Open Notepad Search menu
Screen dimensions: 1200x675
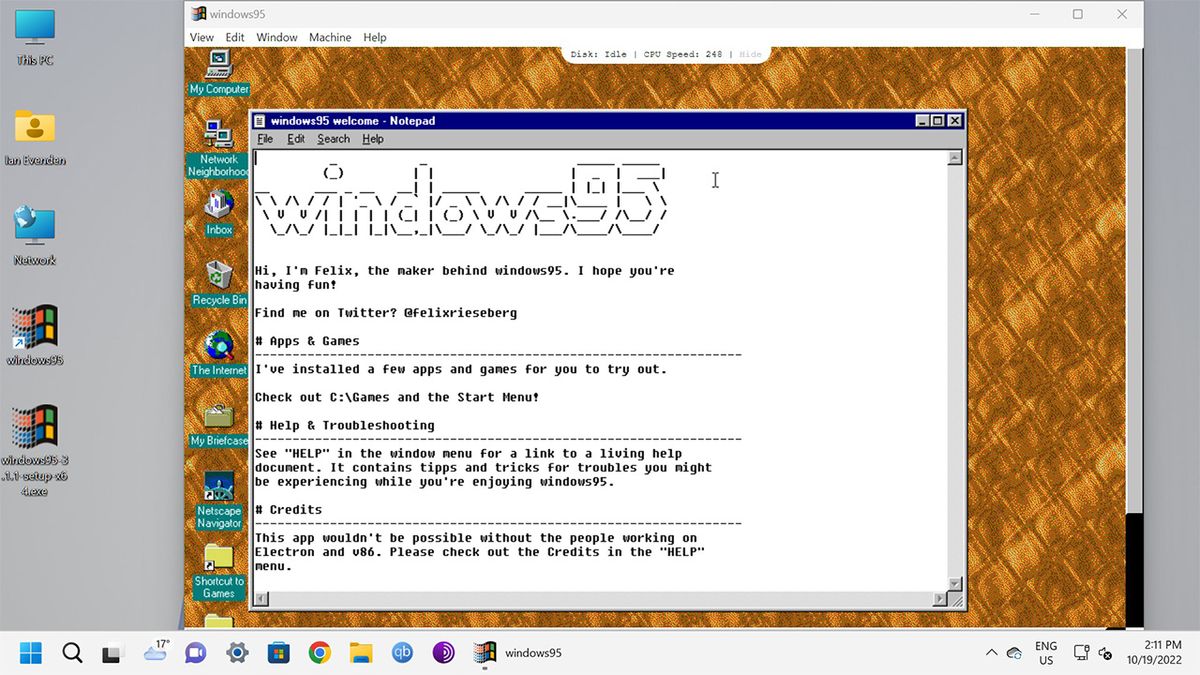pyautogui.click(x=334, y=139)
